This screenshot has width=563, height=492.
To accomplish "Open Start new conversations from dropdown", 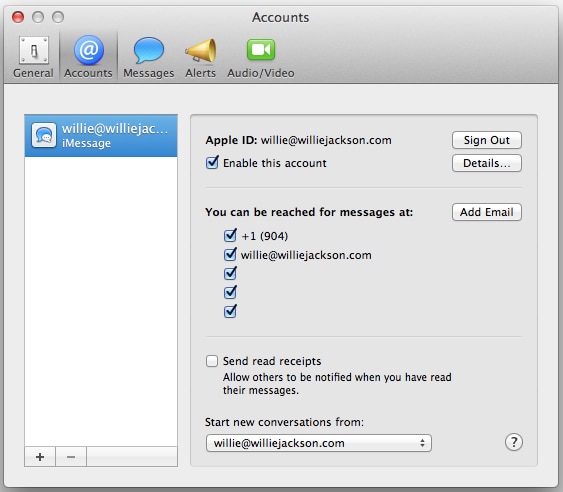I will [x=319, y=443].
